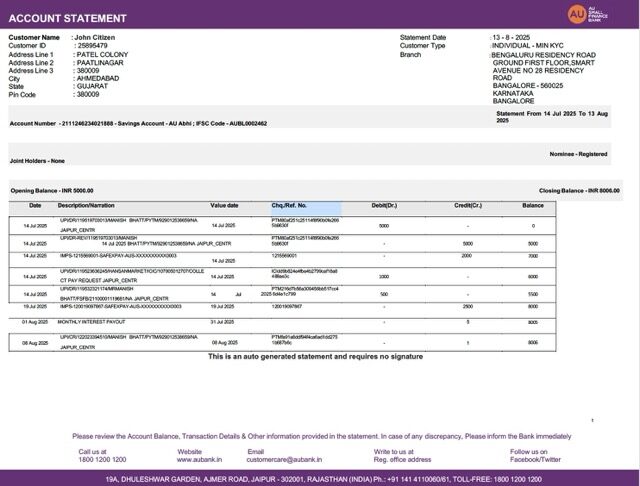Viewport: 640px width, 486px height.
Task: Click the Joint Holders - None text
Action: click(x=37, y=161)
